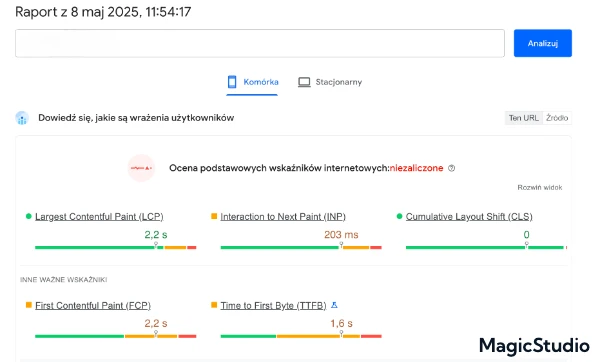Image resolution: width=600 pixels, height=362 pixels.
Task: Click the flask icon next to TTFB
Action: coord(334,305)
